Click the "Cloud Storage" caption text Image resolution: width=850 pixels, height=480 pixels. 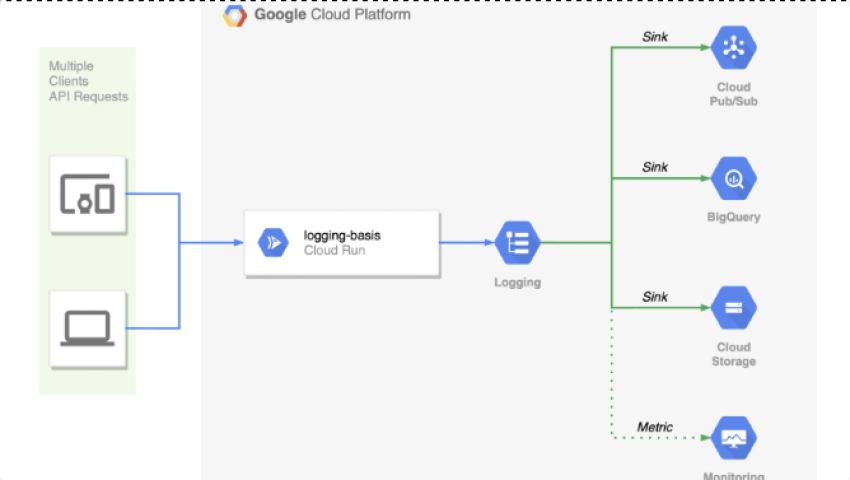(x=733, y=354)
